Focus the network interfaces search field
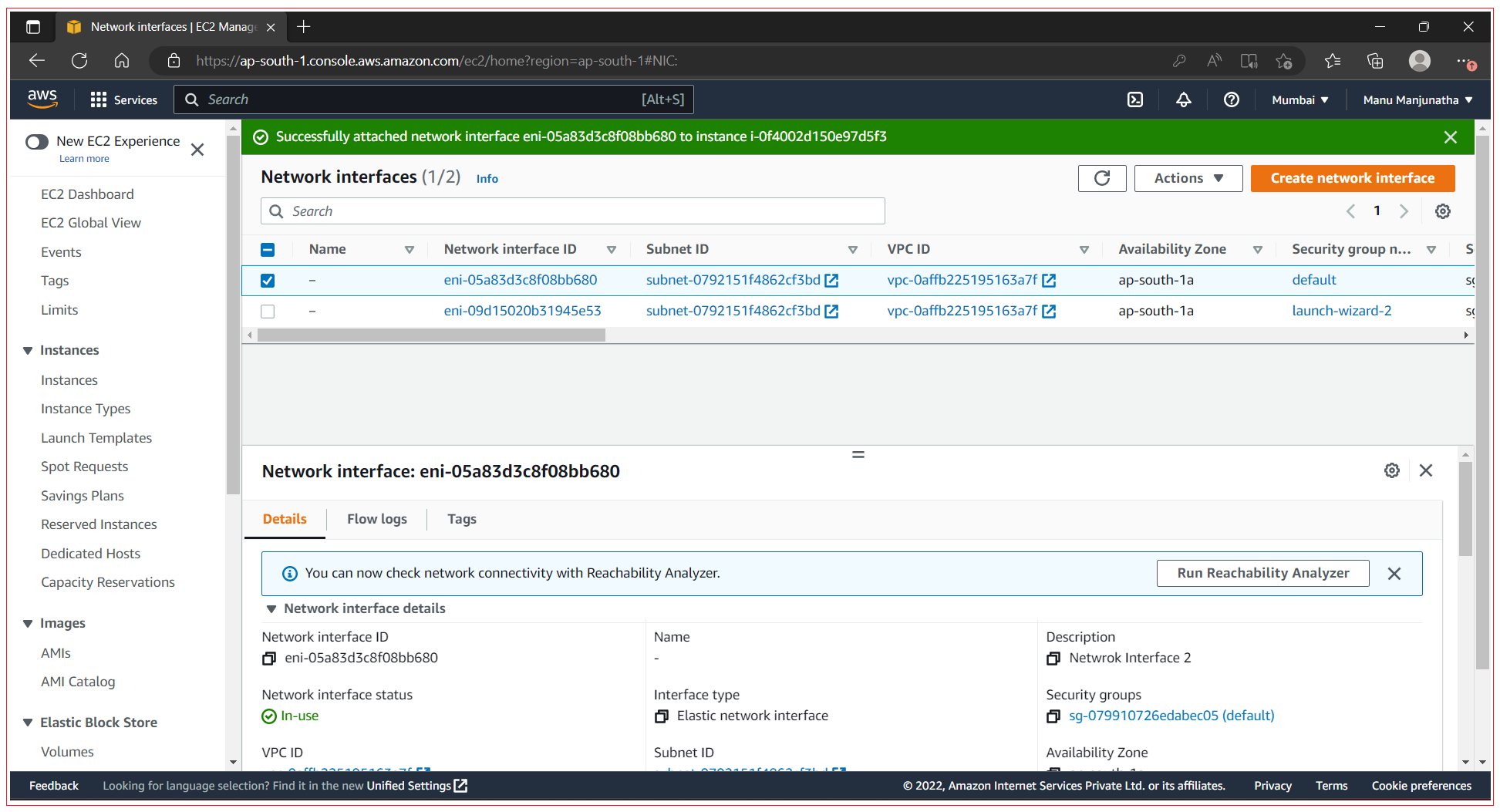This screenshot has width=1500, height=812. (x=573, y=211)
